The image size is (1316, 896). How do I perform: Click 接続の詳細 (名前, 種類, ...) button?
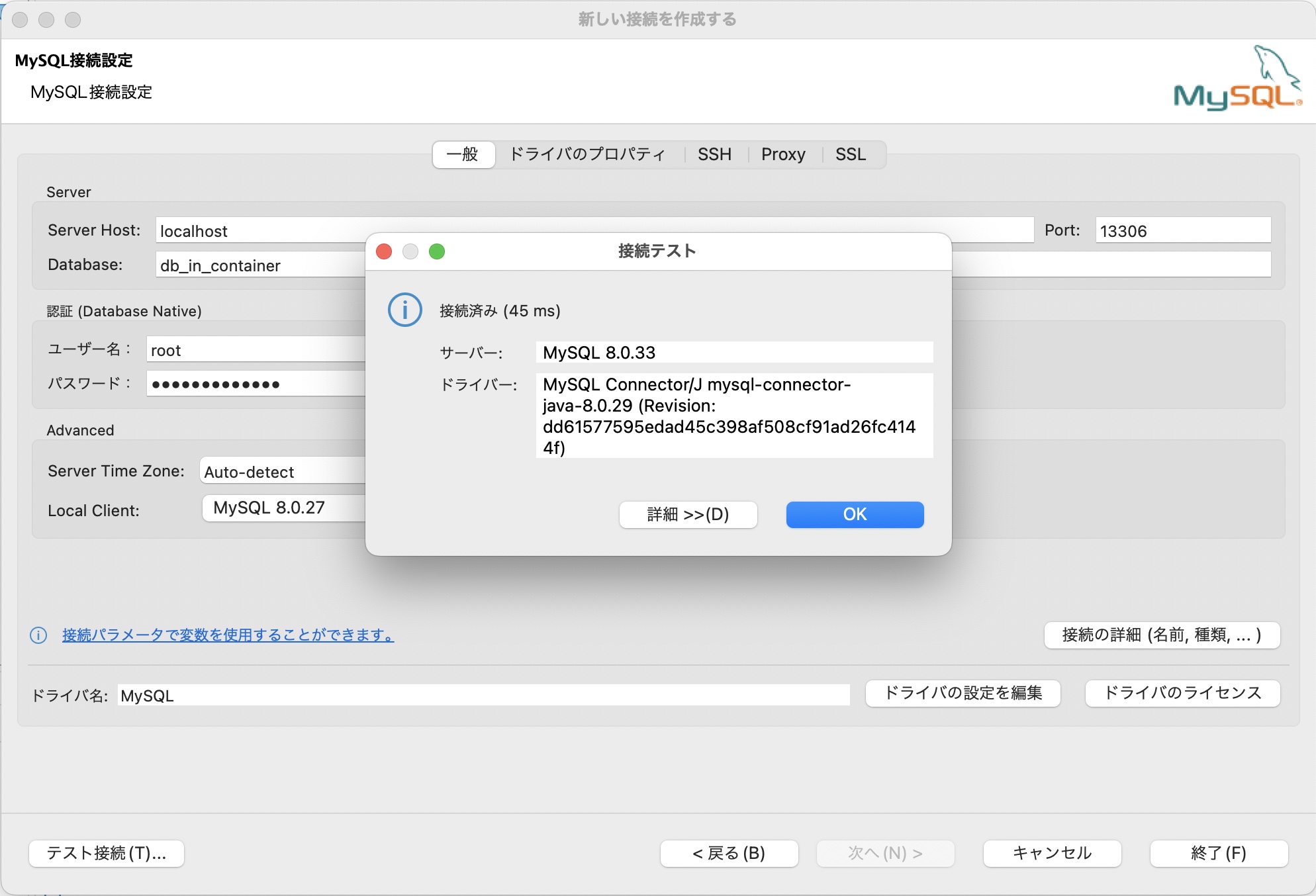coord(1162,635)
